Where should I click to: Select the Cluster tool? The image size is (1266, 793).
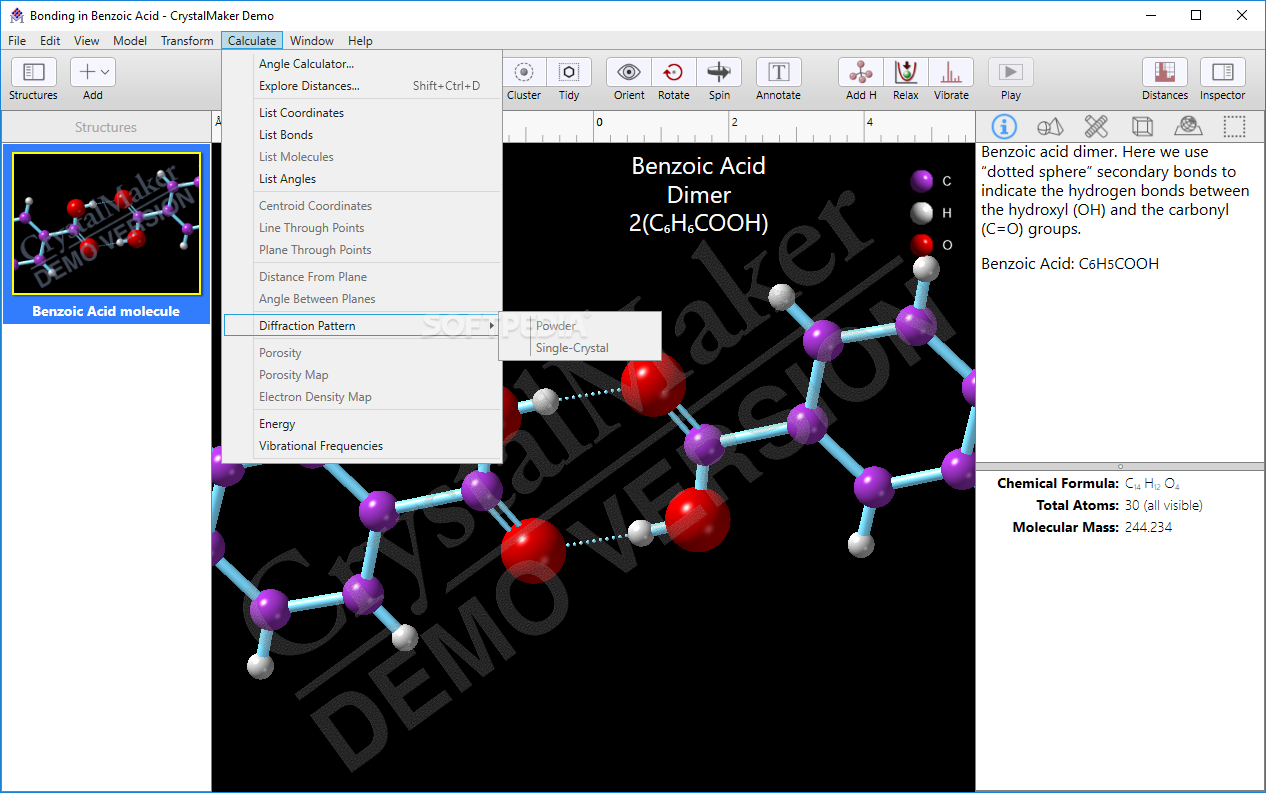click(524, 73)
